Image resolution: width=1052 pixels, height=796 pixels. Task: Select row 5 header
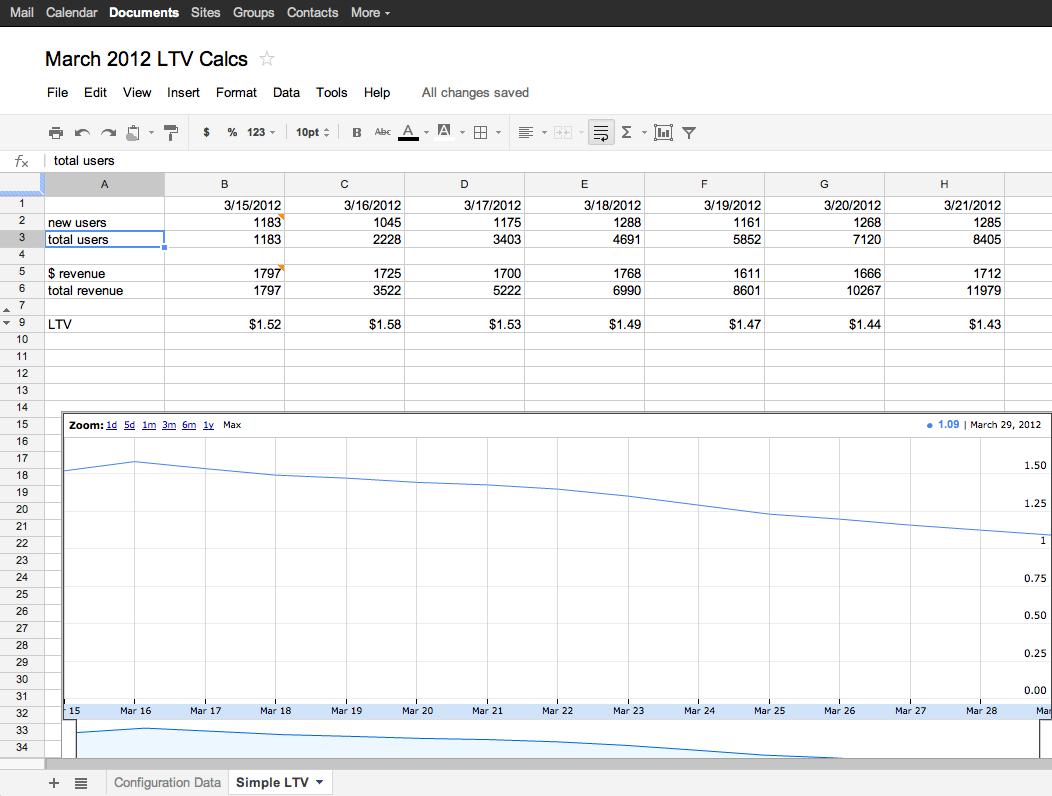22,272
